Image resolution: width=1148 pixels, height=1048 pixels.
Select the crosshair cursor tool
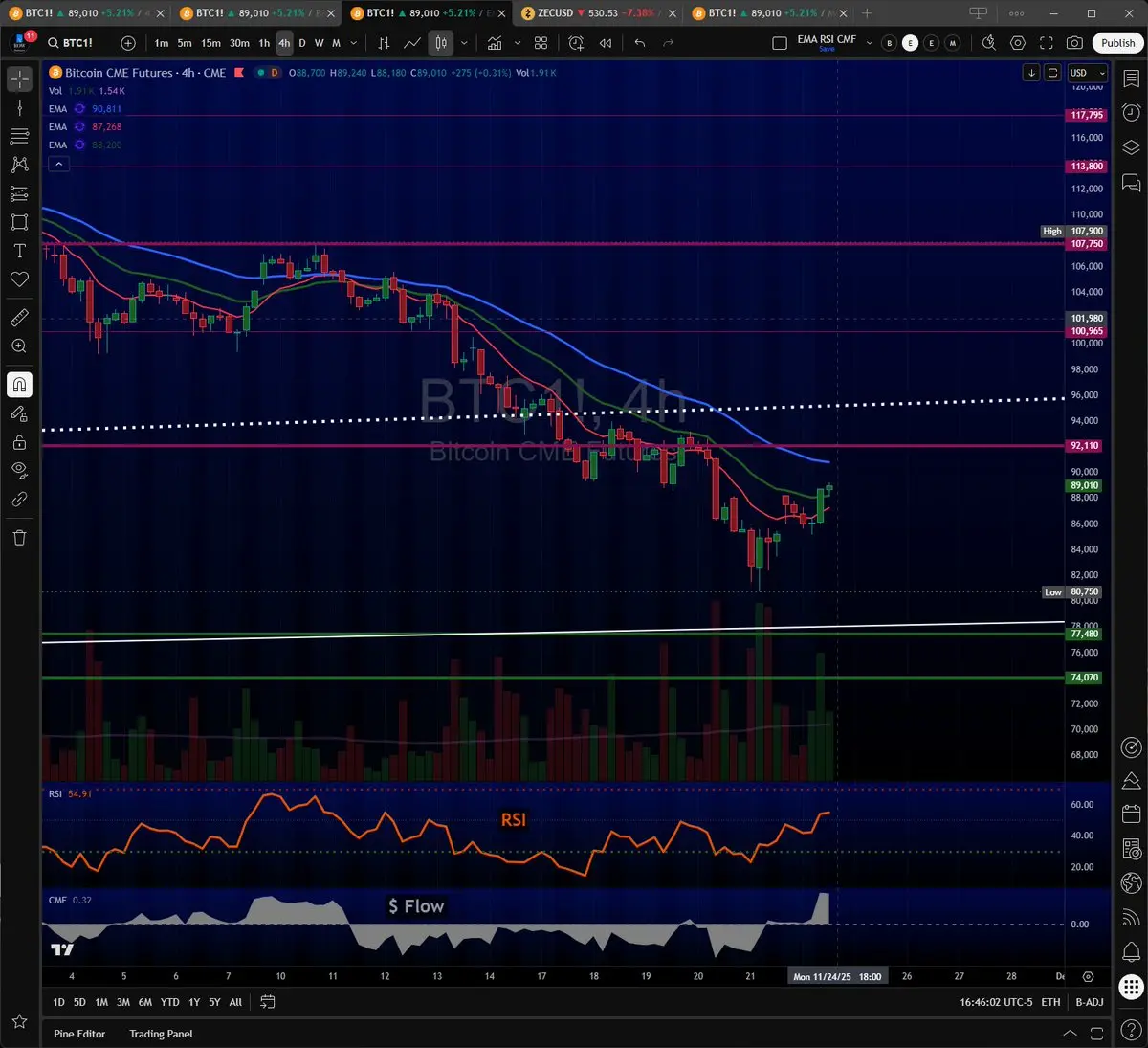[19, 78]
